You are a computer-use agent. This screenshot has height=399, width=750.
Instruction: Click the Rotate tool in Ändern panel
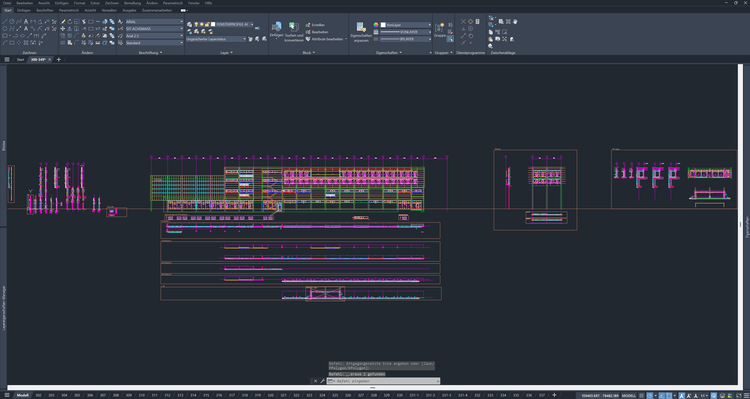pos(70,22)
